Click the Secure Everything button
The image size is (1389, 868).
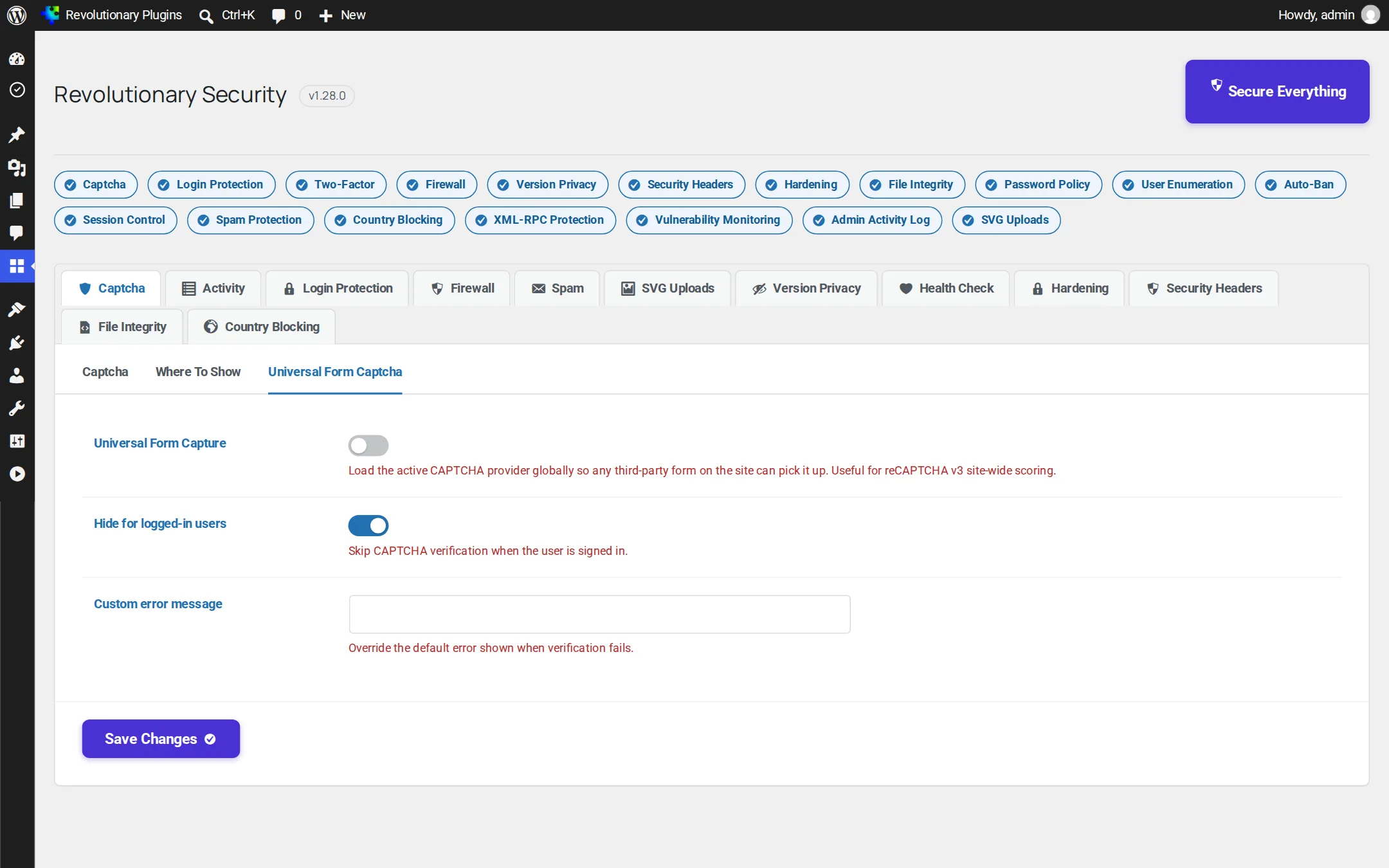pos(1277,91)
